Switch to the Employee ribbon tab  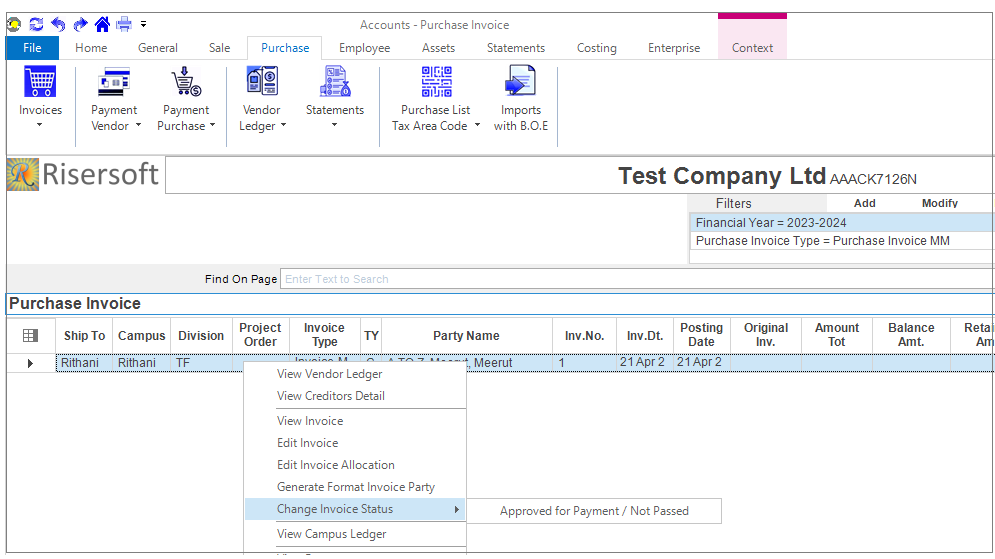tap(364, 48)
